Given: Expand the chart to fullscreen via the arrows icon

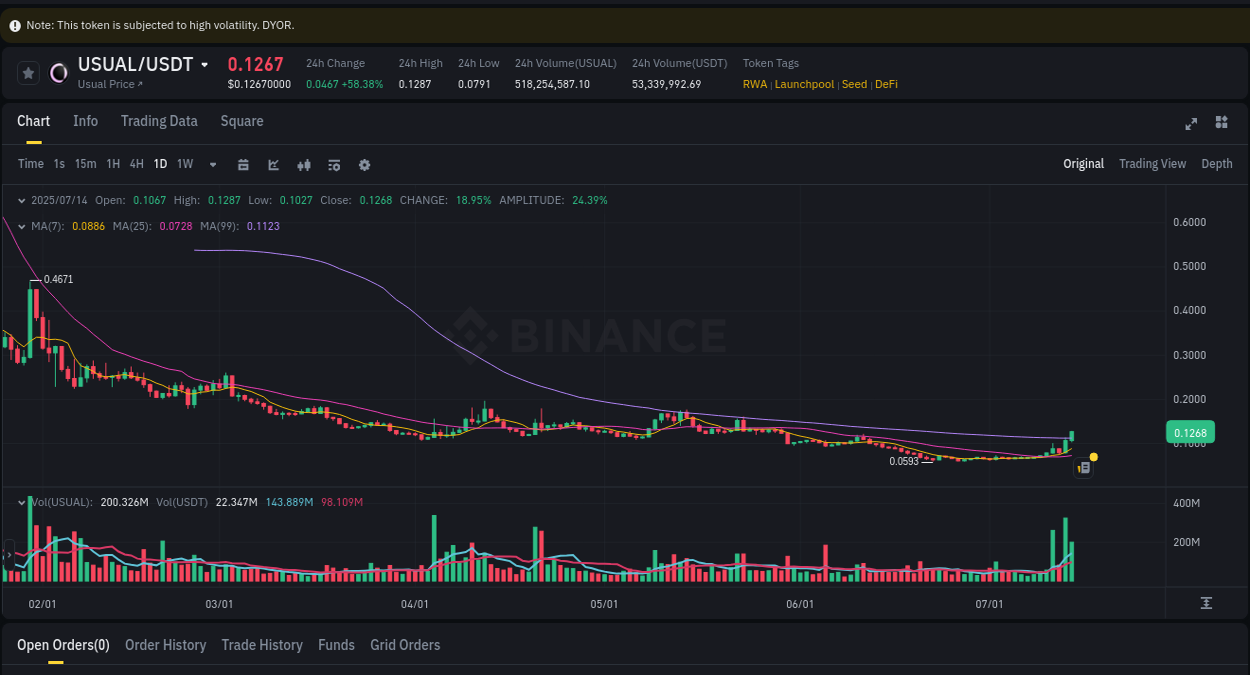Looking at the screenshot, I should [1191, 124].
